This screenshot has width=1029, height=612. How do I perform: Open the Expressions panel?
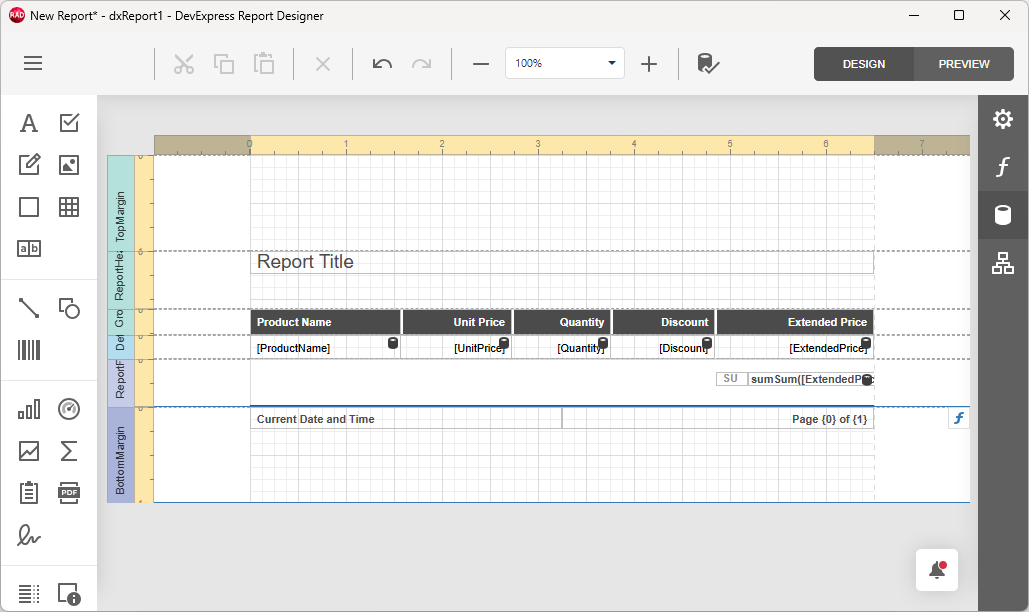[x=1003, y=167]
